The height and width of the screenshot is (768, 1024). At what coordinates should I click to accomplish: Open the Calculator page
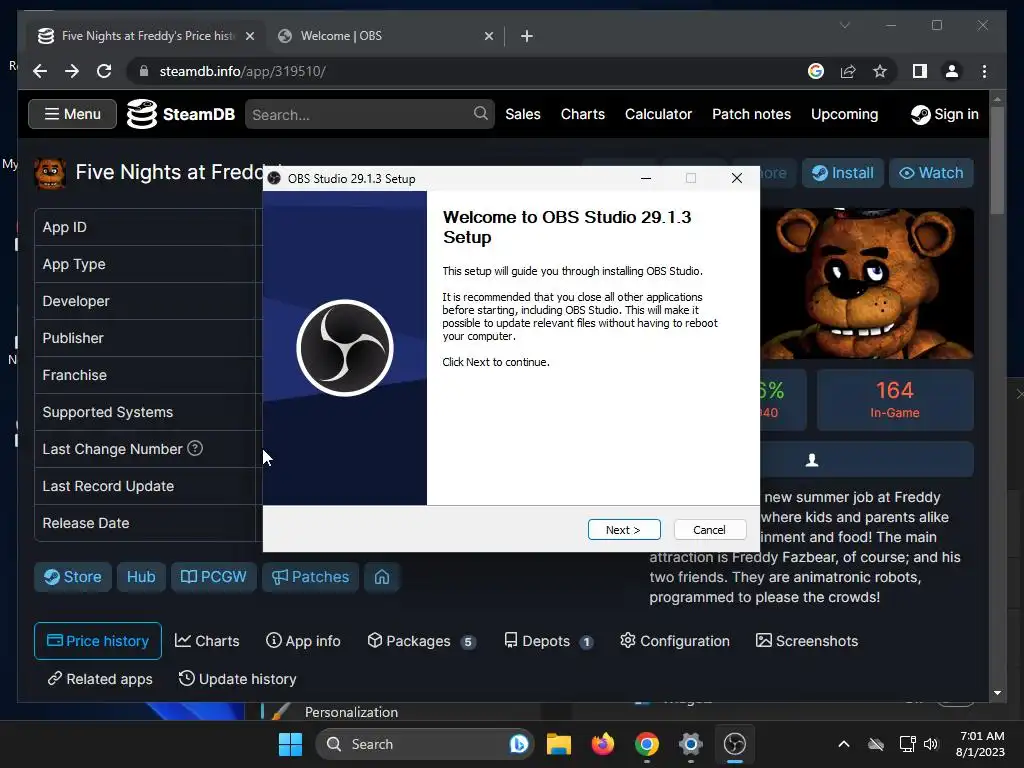click(658, 114)
